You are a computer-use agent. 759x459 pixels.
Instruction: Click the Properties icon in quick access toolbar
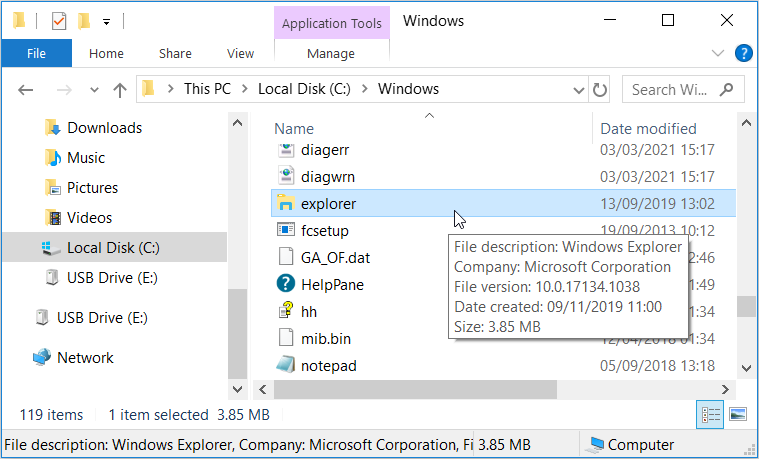(59, 20)
